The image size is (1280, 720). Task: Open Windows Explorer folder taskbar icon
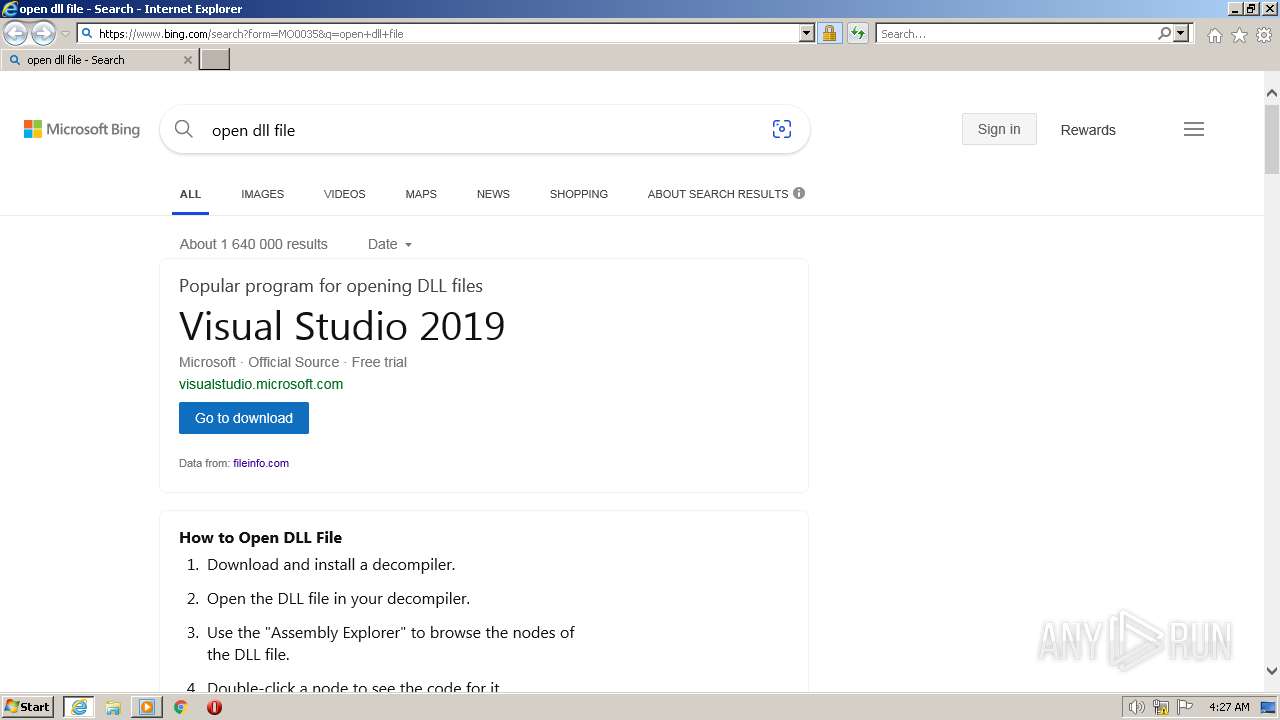(x=113, y=707)
